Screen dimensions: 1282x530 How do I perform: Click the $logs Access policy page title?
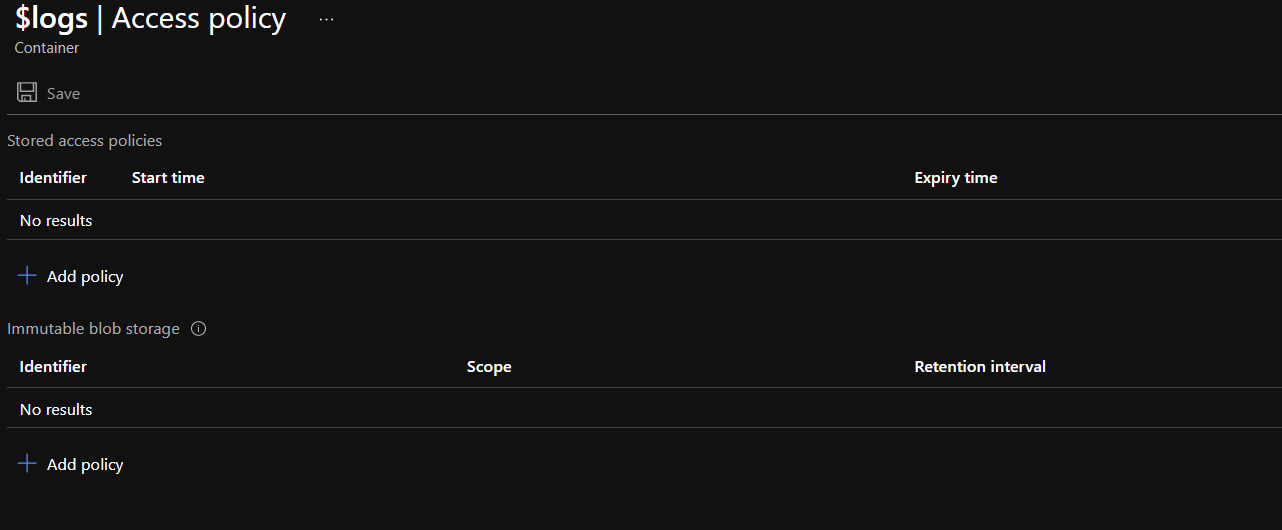pos(150,19)
